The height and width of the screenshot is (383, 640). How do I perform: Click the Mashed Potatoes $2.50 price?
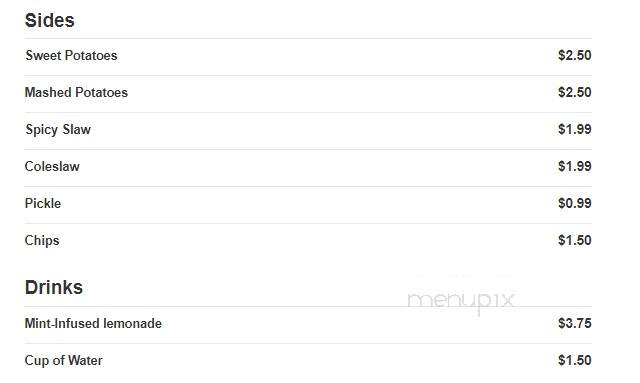coord(574,92)
